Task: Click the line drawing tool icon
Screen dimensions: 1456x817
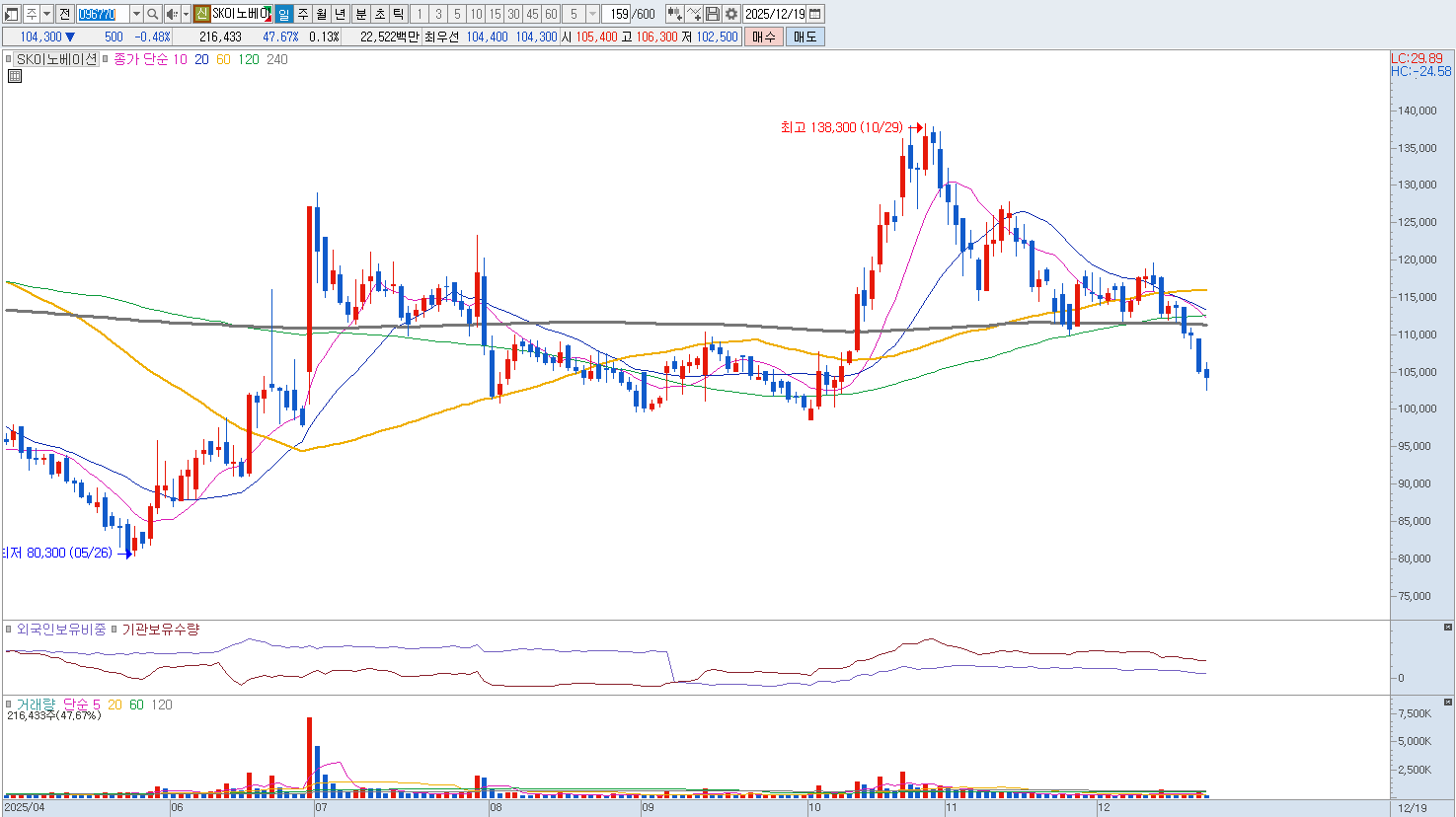Action: pyautogui.click(x=694, y=14)
